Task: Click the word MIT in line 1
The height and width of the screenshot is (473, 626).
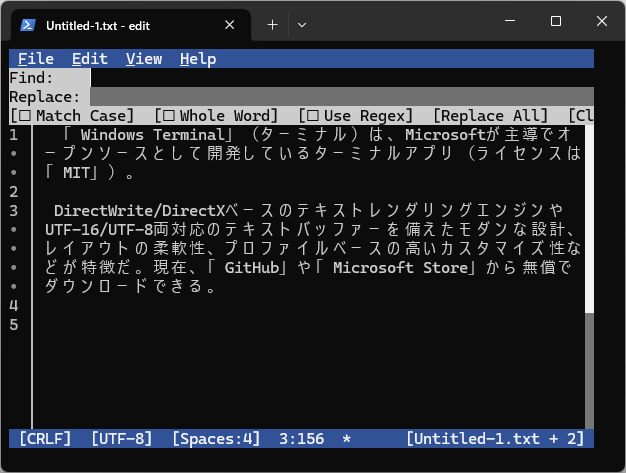Action: tap(76, 173)
